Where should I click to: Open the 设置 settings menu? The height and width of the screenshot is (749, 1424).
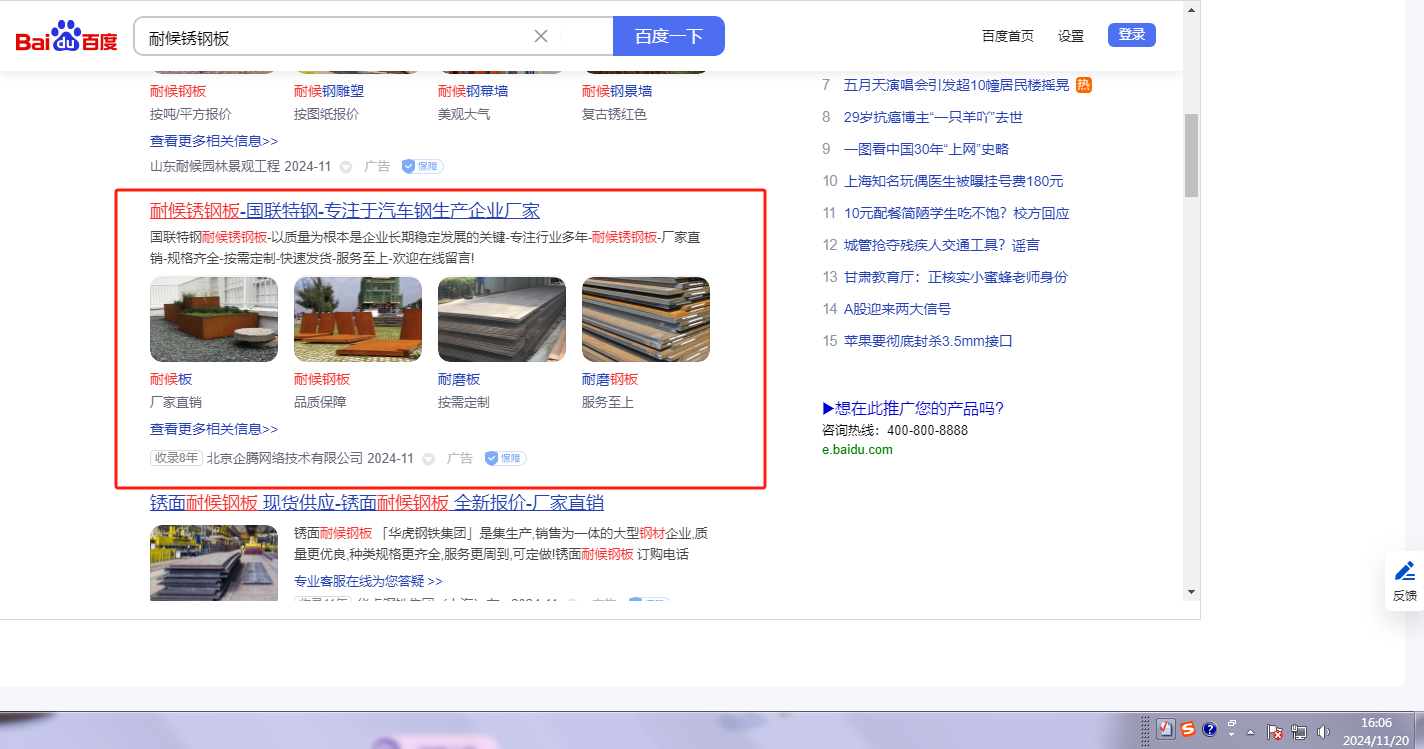(x=1071, y=36)
